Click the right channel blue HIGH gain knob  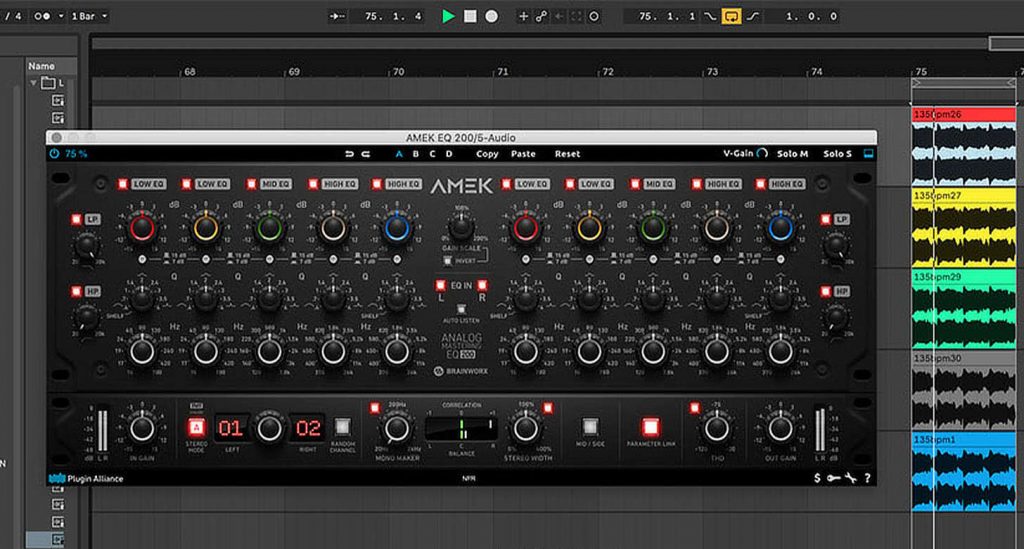point(780,228)
